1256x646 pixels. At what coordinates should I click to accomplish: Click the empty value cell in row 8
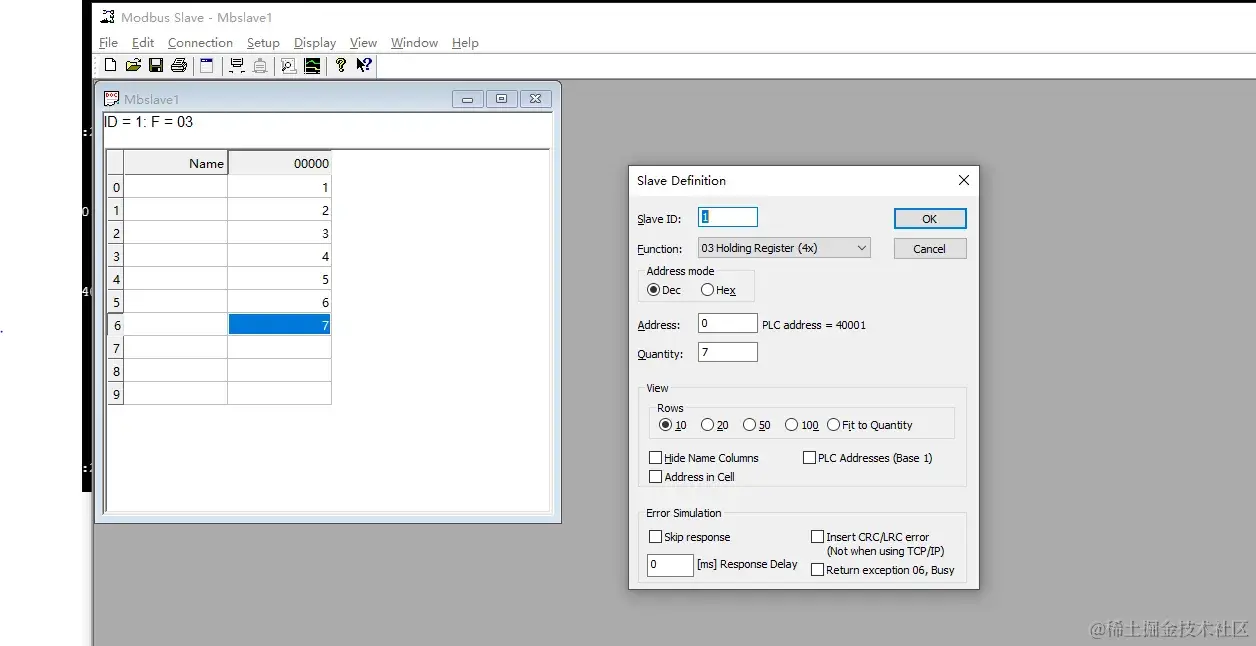pos(279,371)
